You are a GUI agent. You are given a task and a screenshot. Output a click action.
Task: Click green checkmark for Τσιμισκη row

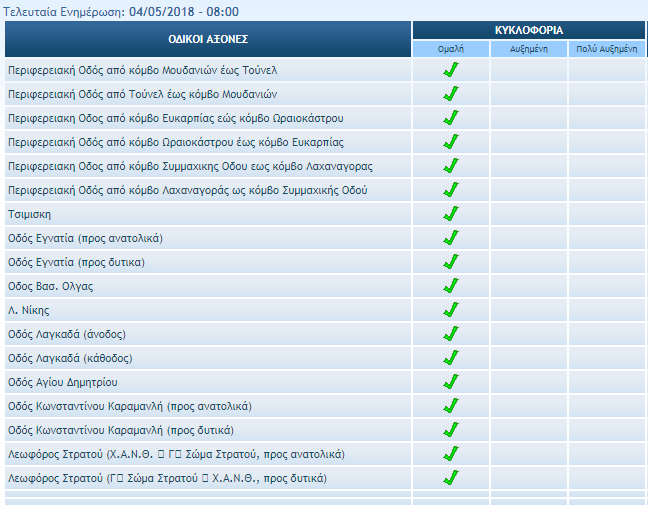(x=451, y=214)
